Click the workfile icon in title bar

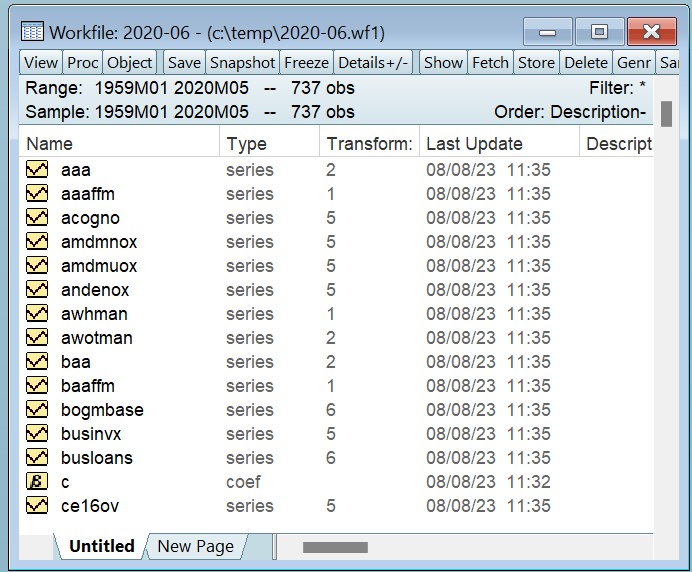point(32,32)
